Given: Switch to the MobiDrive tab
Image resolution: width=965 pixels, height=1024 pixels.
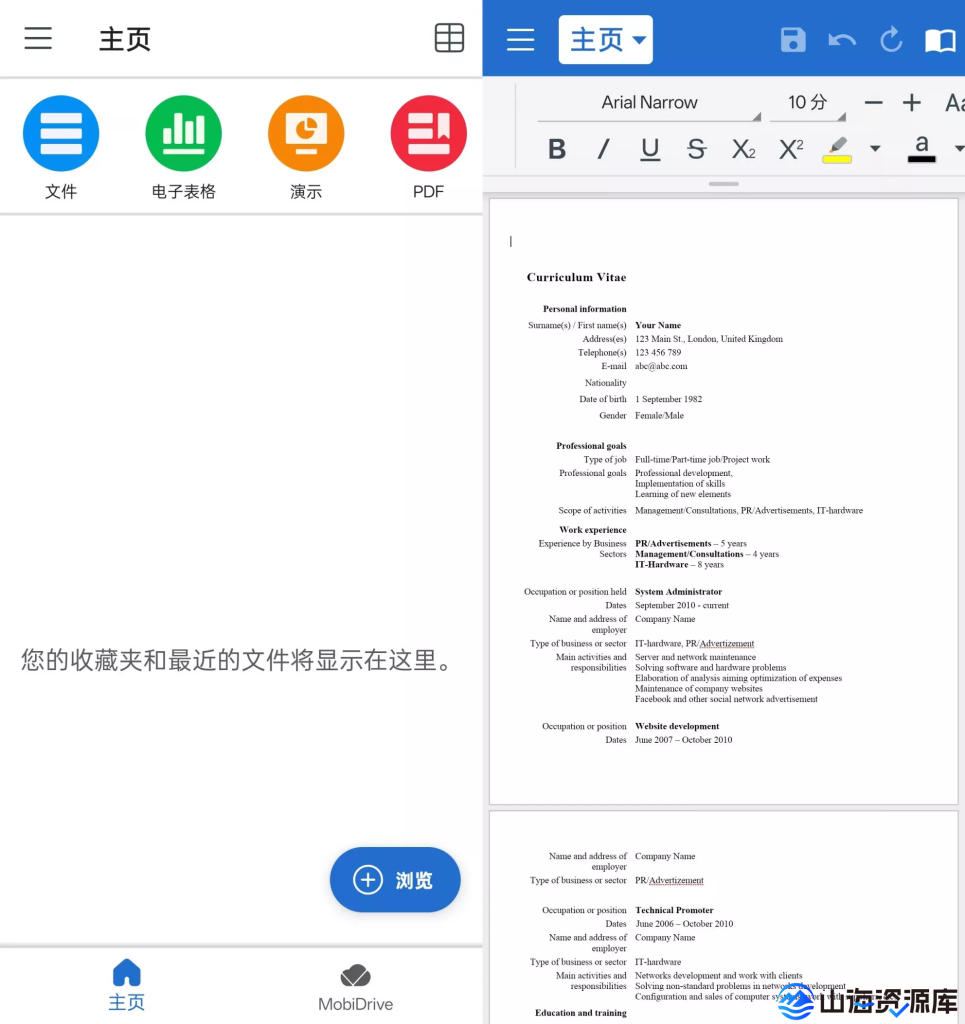Looking at the screenshot, I should click(x=355, y=985).
